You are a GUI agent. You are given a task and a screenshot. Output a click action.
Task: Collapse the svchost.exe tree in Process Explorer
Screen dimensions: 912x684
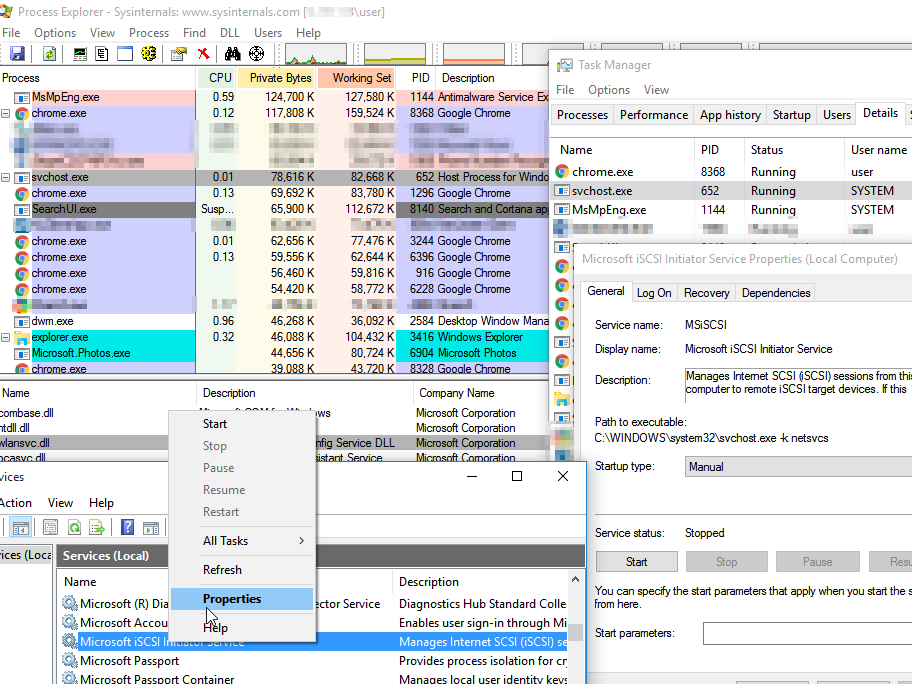pos(5,177)
